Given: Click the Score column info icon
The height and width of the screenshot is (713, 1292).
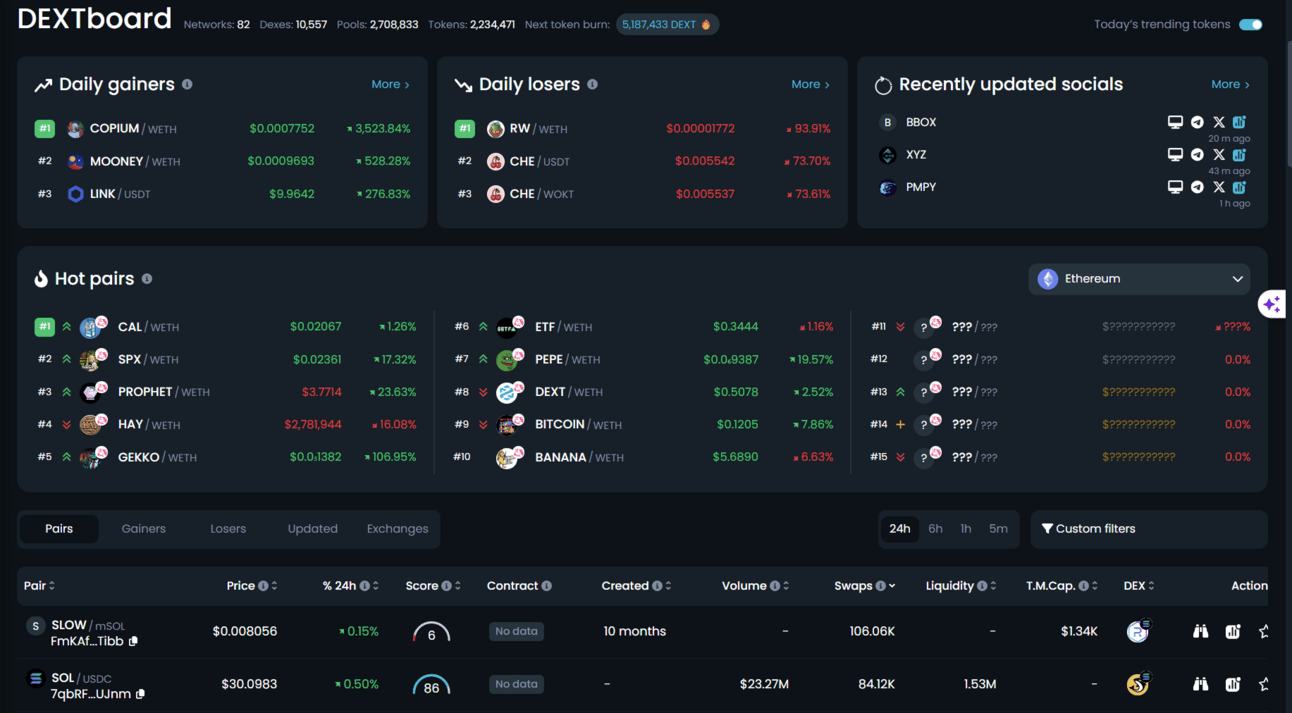Looking at the screenshot, I should pos(446,586).
